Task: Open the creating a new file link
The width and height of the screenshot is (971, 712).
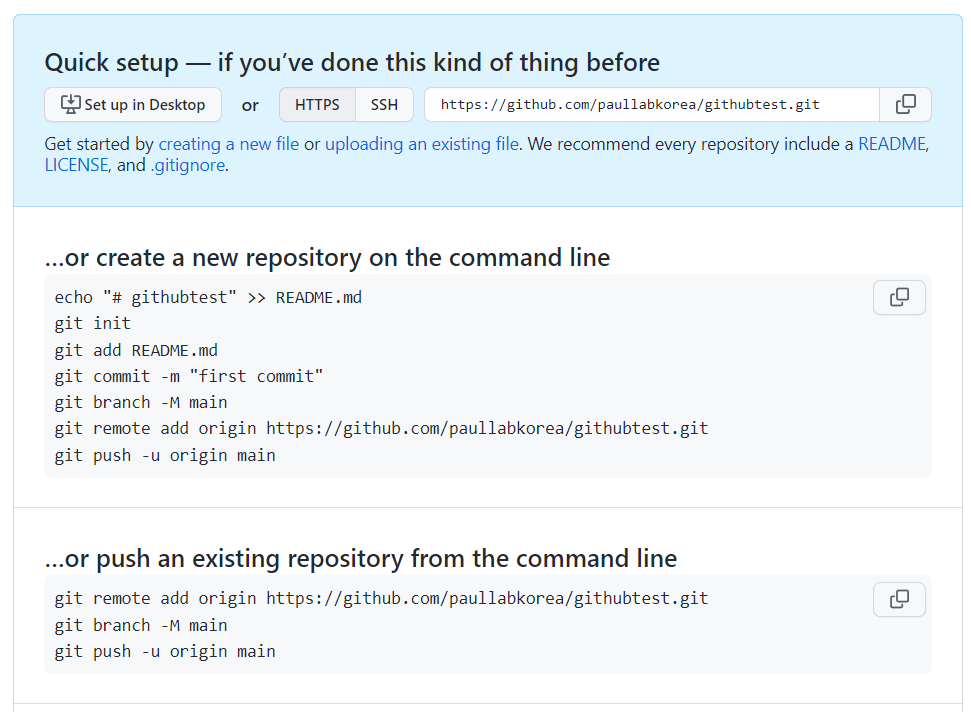Action: pos(229,144)
